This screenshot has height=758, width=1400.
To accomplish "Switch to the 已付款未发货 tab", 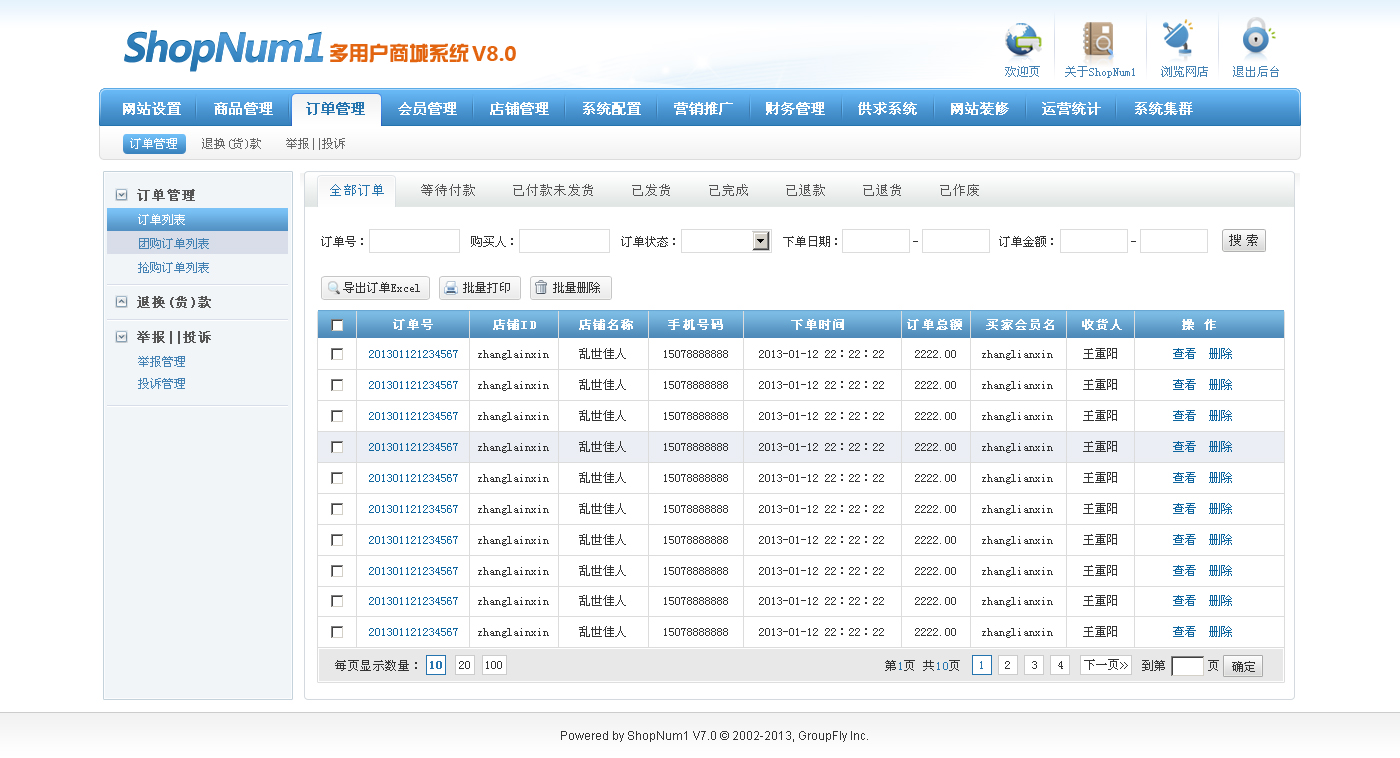I will [x=553, y=191].
